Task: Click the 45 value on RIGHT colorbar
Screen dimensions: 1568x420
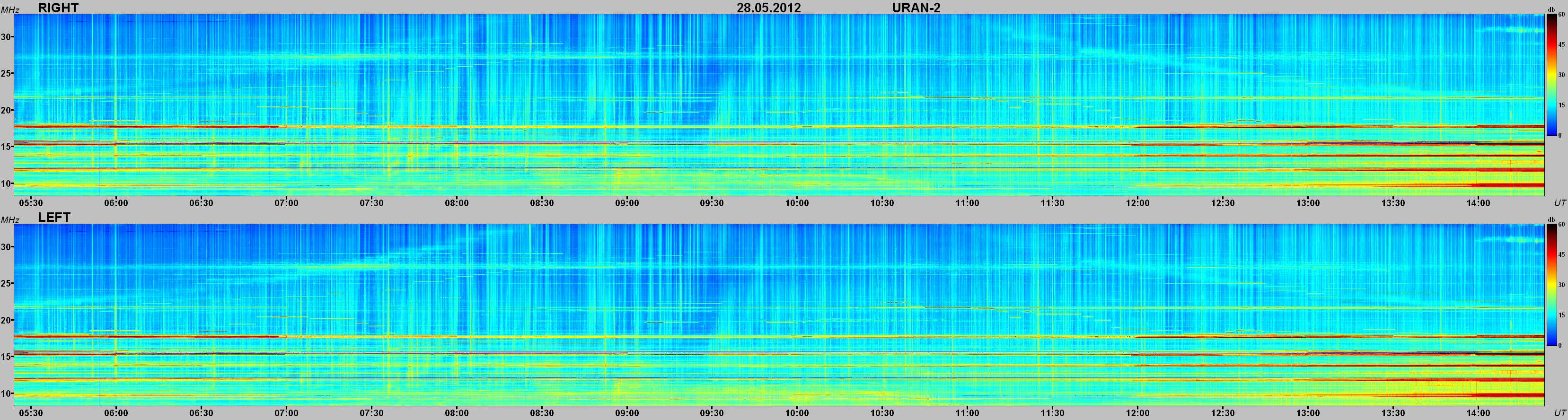Action: (x=1561, y=44)
